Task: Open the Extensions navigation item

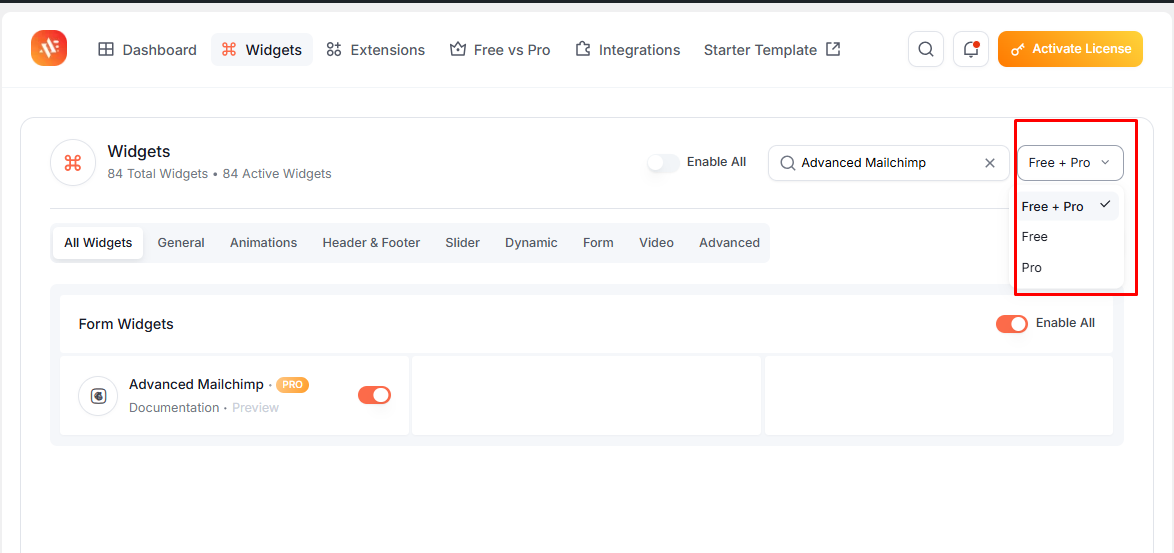Action: [x=375, y=50]
